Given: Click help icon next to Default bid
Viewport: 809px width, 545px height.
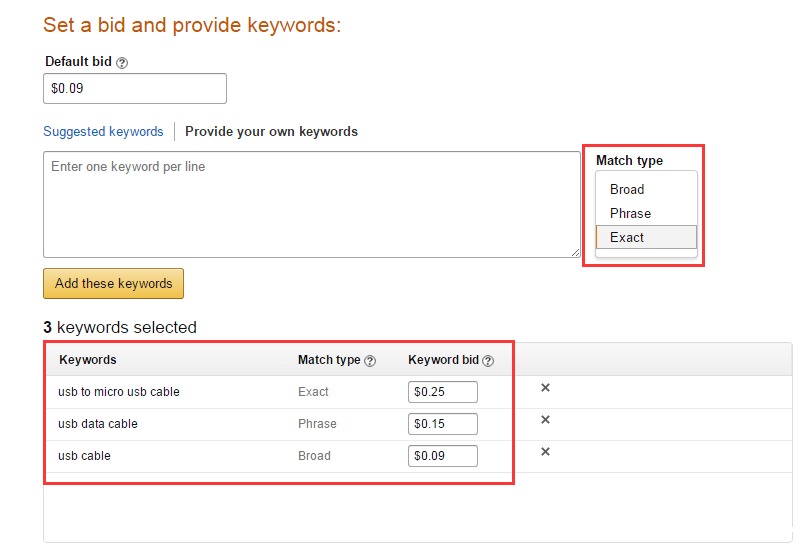Looking at the screenshot, I should pos(122,63).
